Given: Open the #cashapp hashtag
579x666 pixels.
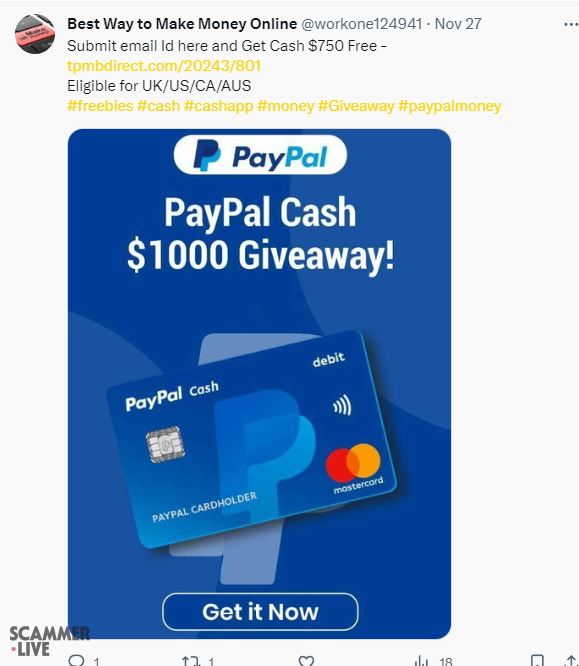Looking at the screenshot, I should pos(219,106).
